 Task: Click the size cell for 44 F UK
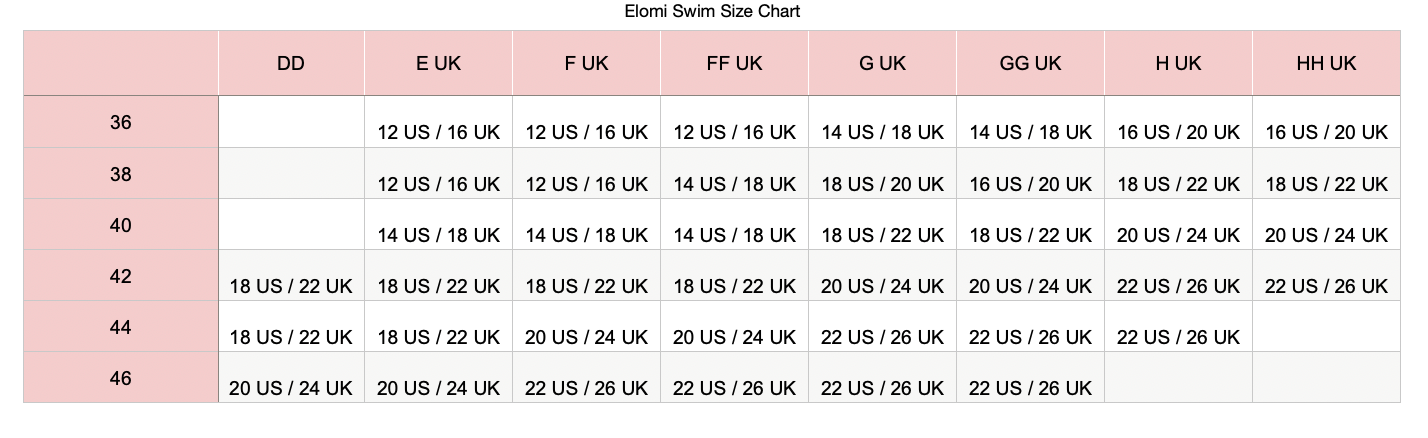[586, 337]
